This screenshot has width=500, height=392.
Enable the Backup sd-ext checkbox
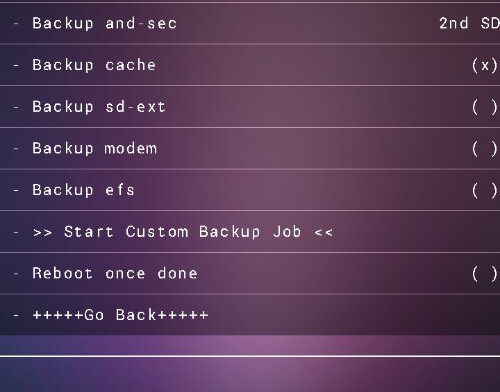[x=485, y=107]
